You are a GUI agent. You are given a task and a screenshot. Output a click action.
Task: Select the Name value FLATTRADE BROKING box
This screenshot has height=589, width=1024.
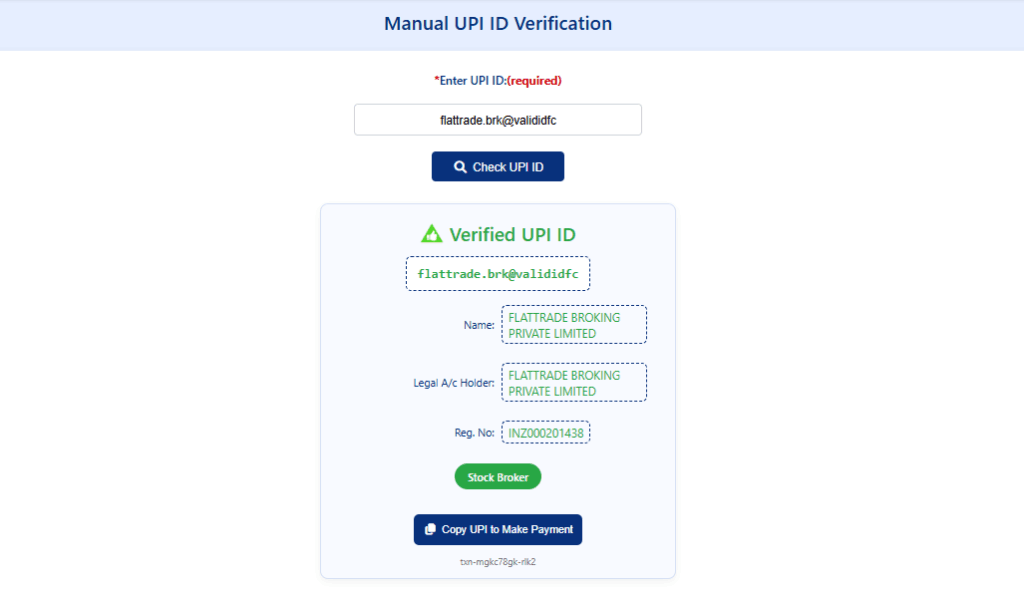(x=573, y=325)
